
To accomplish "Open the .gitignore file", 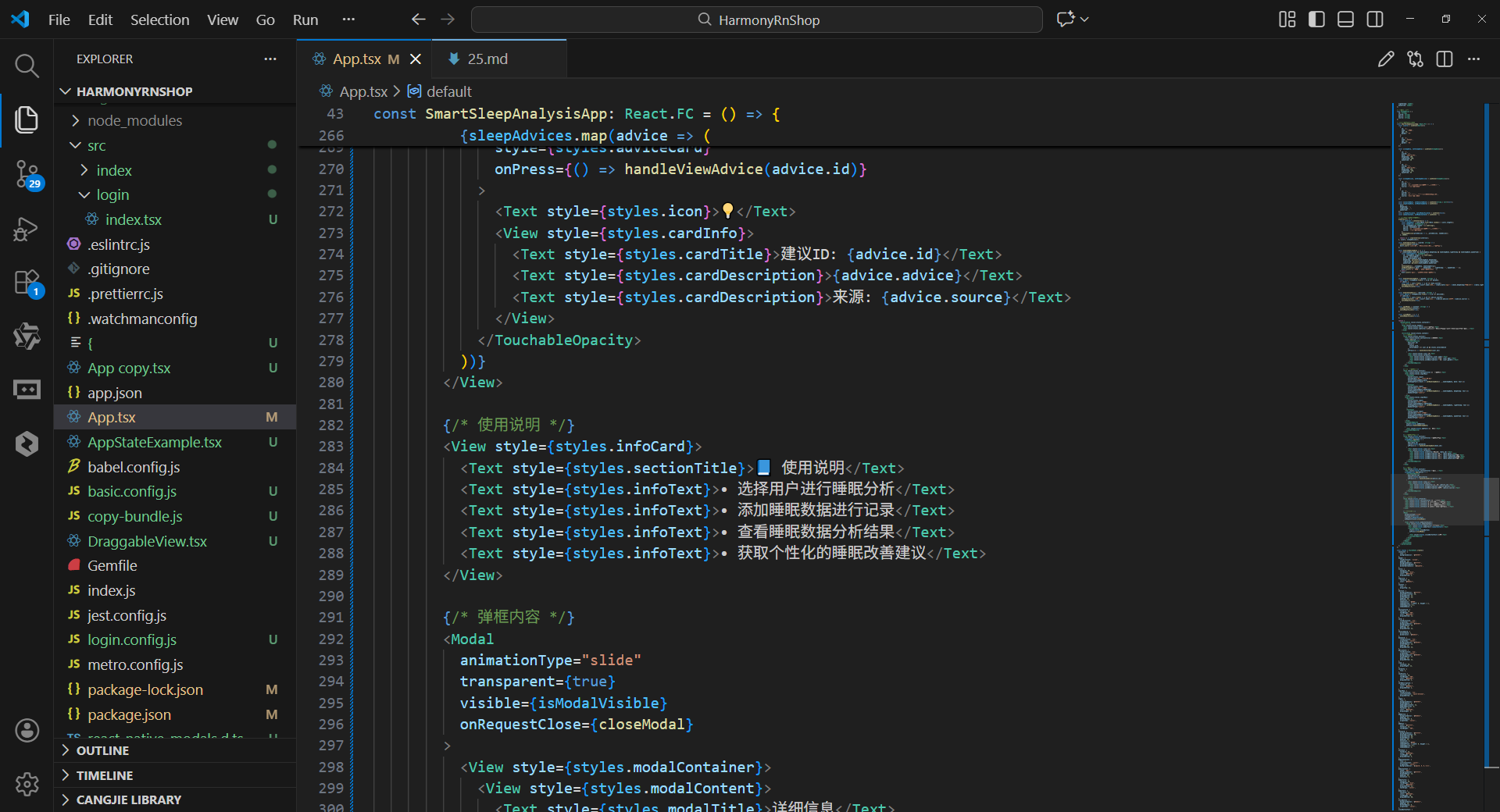I will [x=175, y=269].
